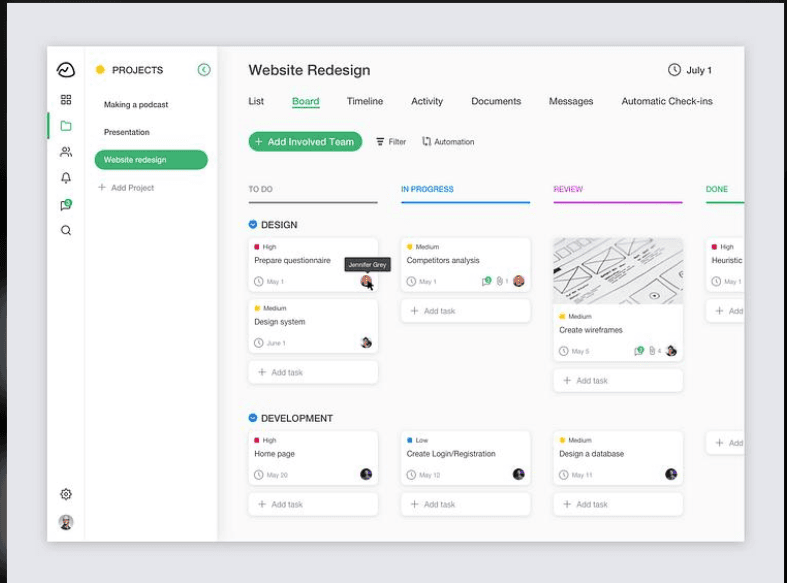This screenshot has width=787, height=583.
Task: Add task under Design system card
Action: point(313,372)
